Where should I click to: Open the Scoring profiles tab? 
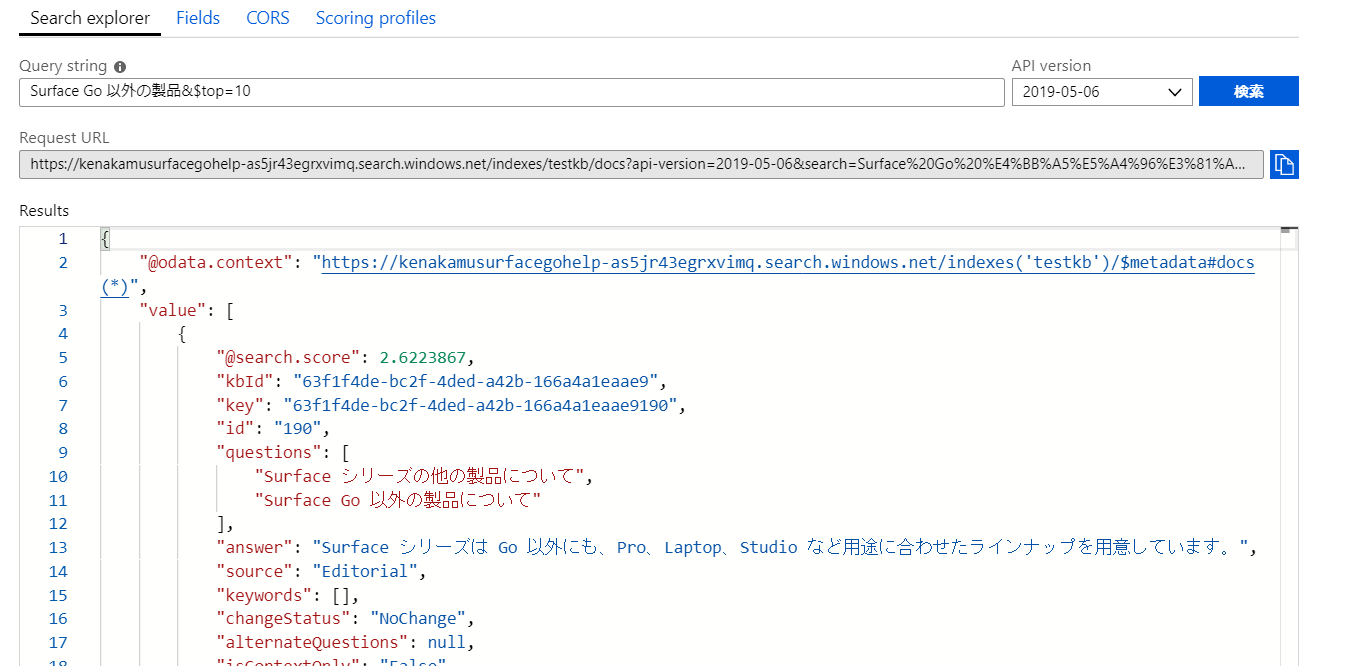376,18
